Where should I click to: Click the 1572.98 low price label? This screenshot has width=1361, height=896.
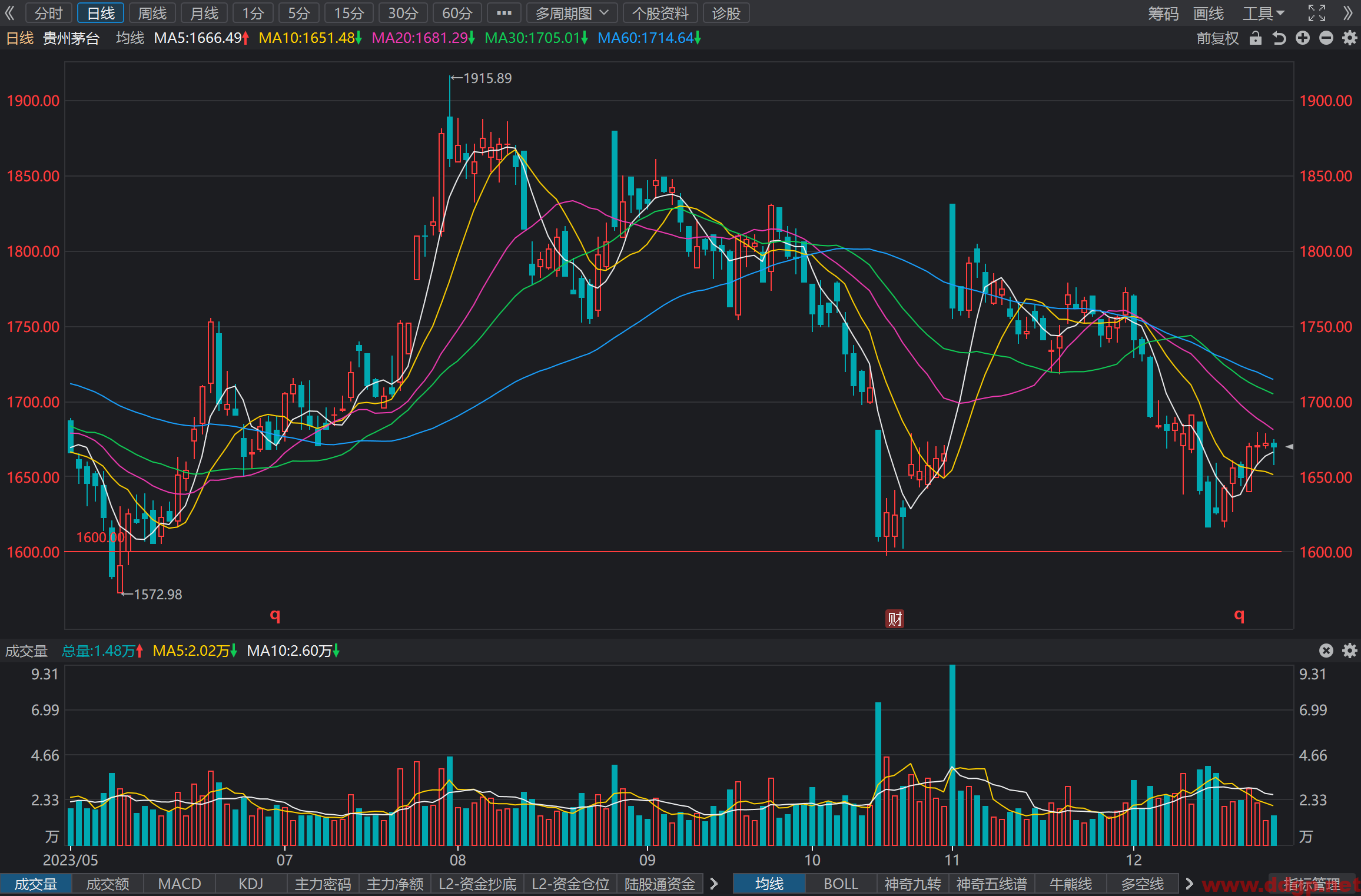pyautogui.click(x=158, y=595)
